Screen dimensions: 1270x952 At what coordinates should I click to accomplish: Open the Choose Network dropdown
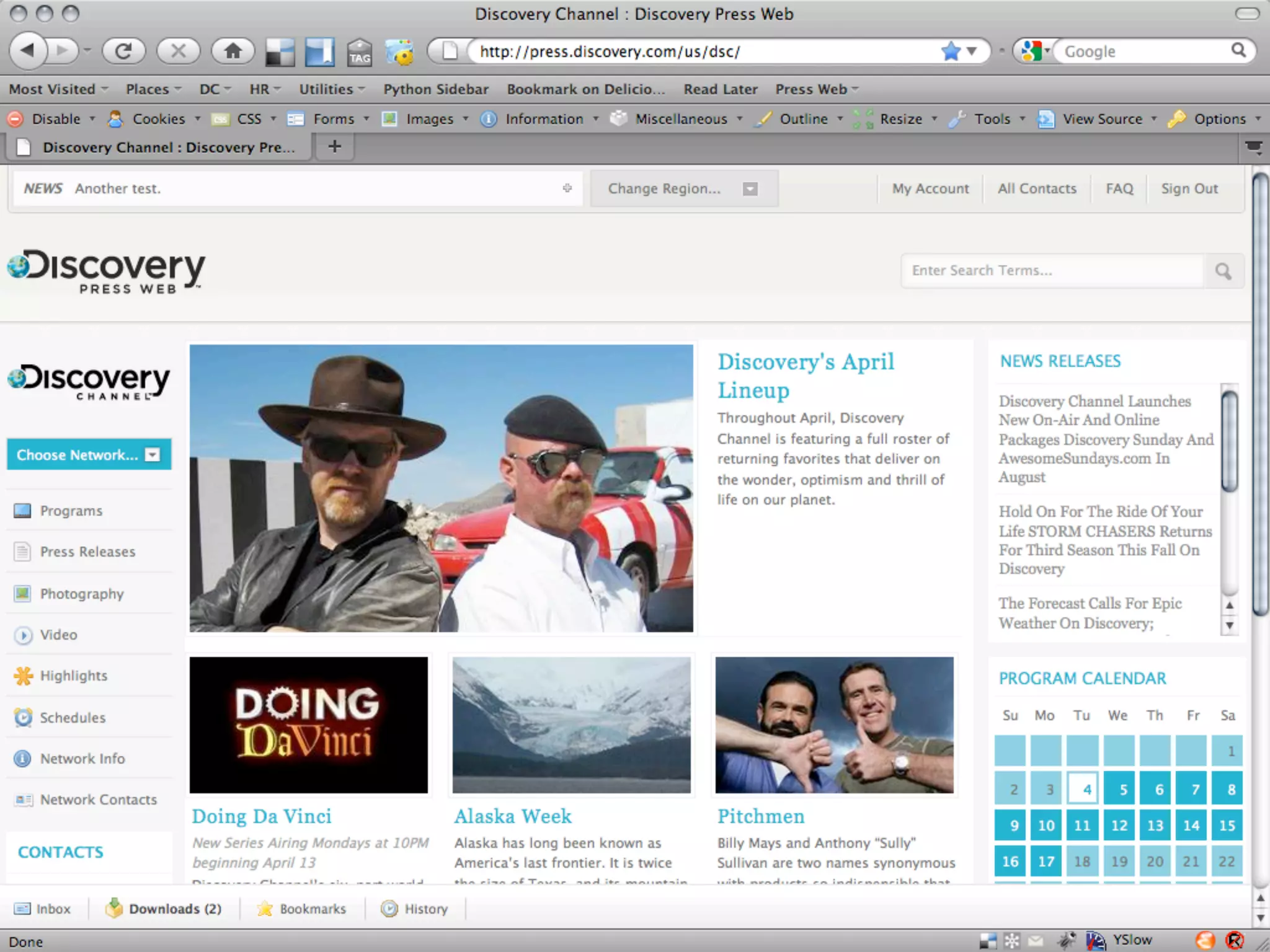point(89,455)
